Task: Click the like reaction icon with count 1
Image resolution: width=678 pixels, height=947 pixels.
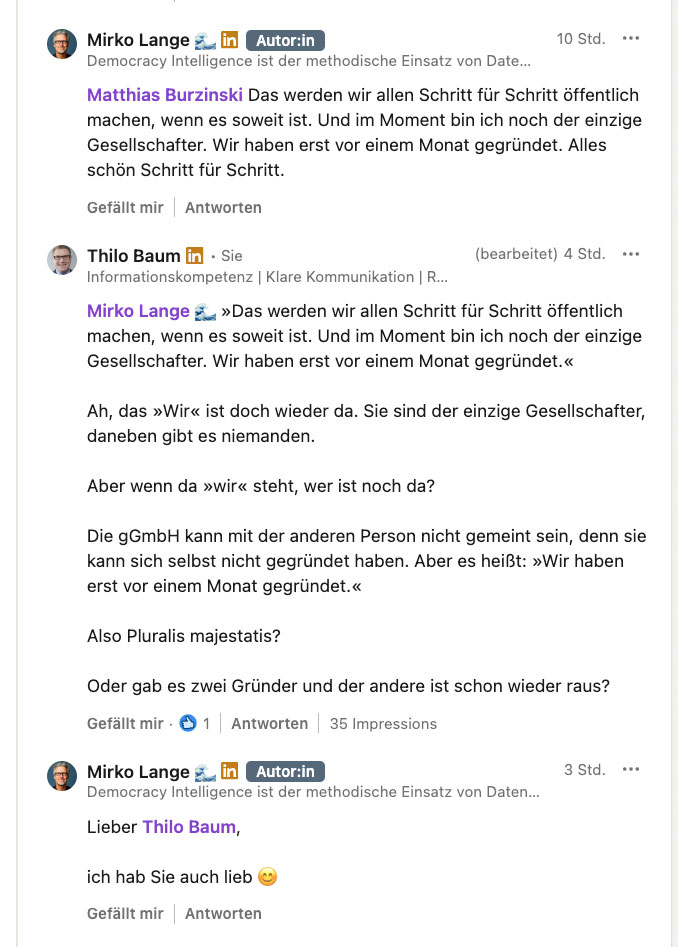Action: tap(187, 723)
